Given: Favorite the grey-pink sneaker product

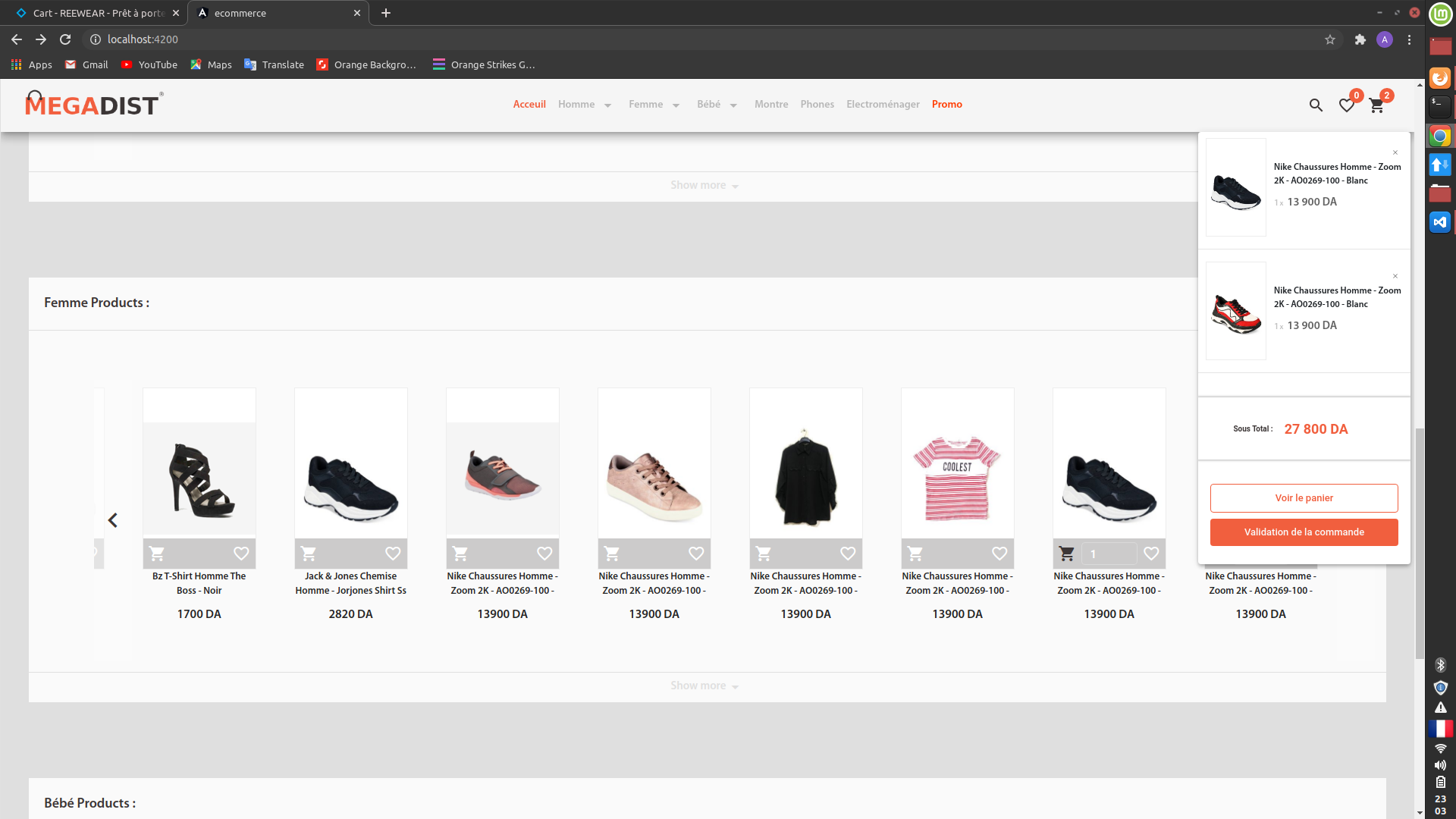Looking at the screenshot, I should (x=544, y=554).
